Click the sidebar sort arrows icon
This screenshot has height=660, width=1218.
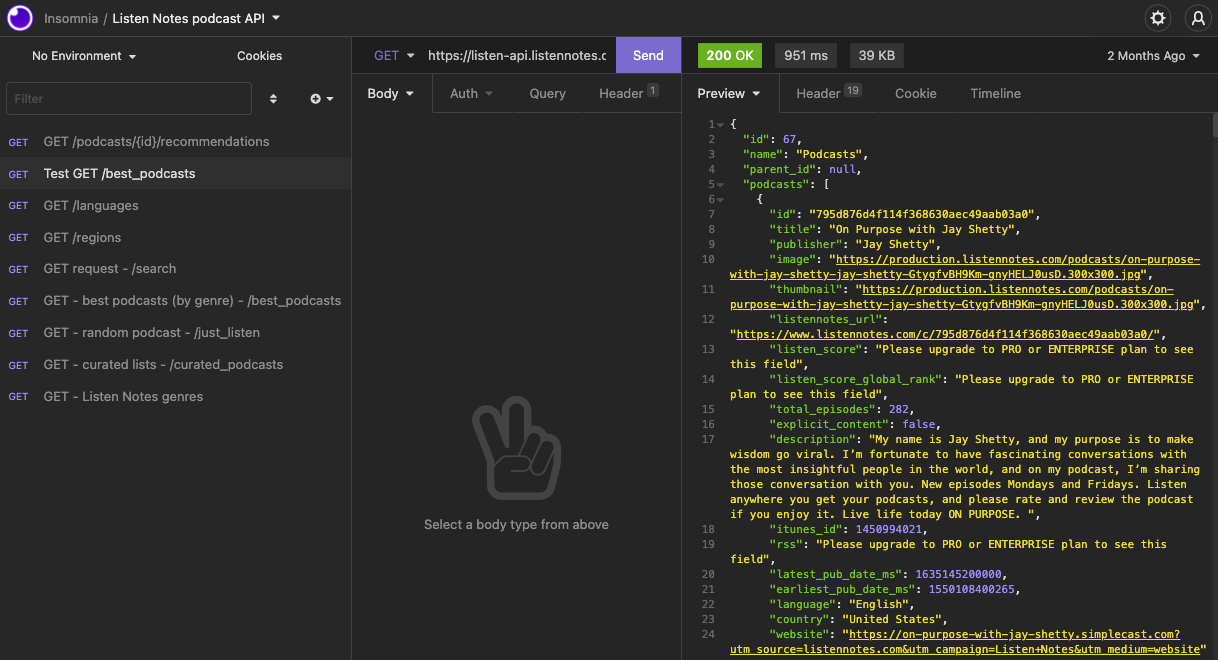(272, 98)
